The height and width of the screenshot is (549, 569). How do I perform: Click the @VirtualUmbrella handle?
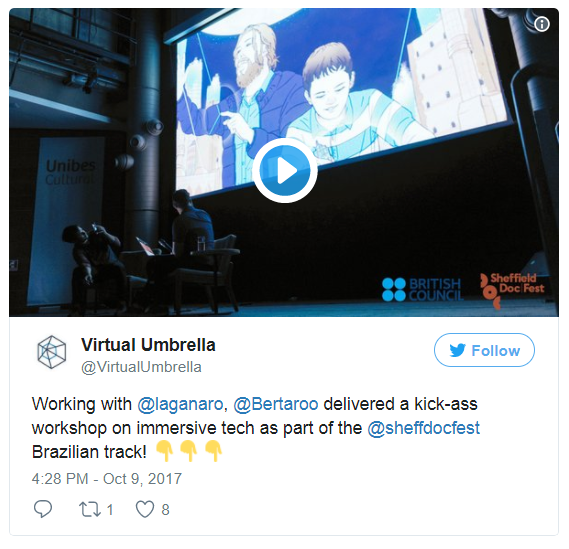click(x=141, y=367)
